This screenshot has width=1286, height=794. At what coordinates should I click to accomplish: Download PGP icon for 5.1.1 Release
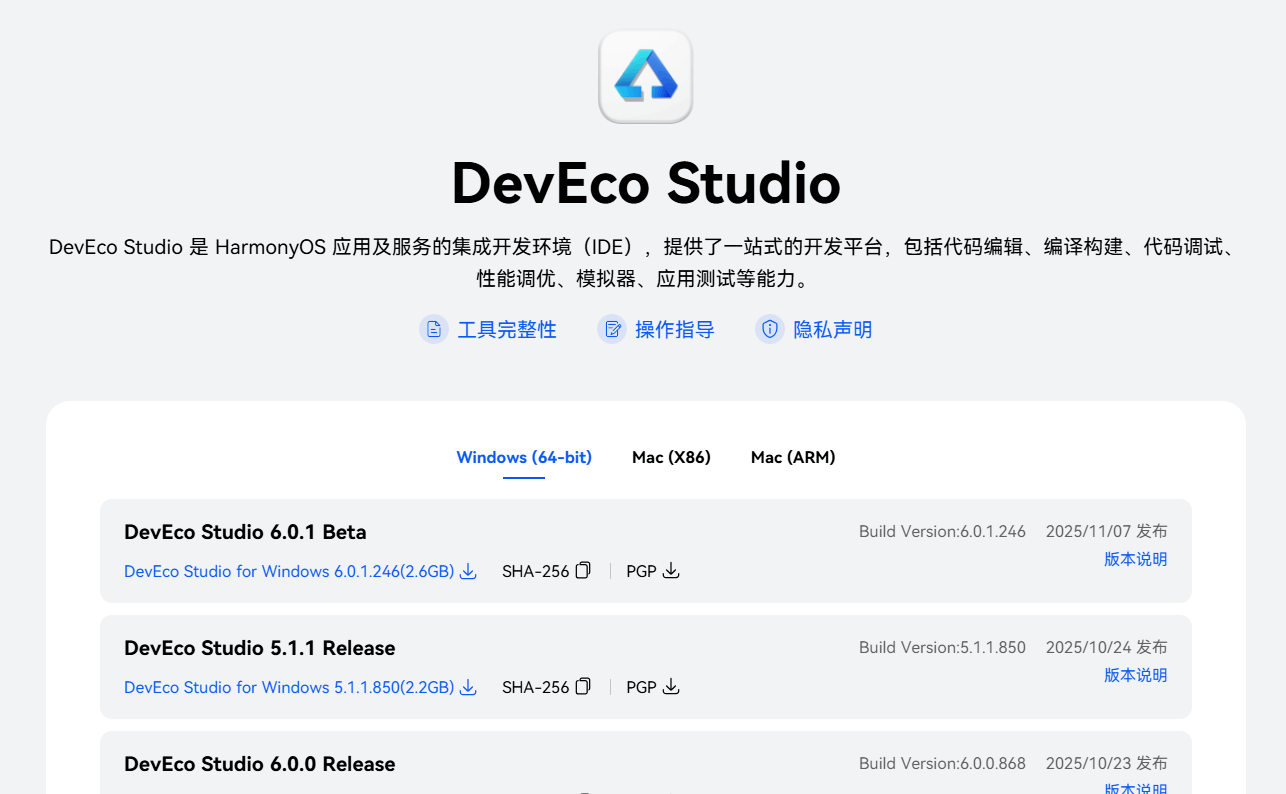671,686
